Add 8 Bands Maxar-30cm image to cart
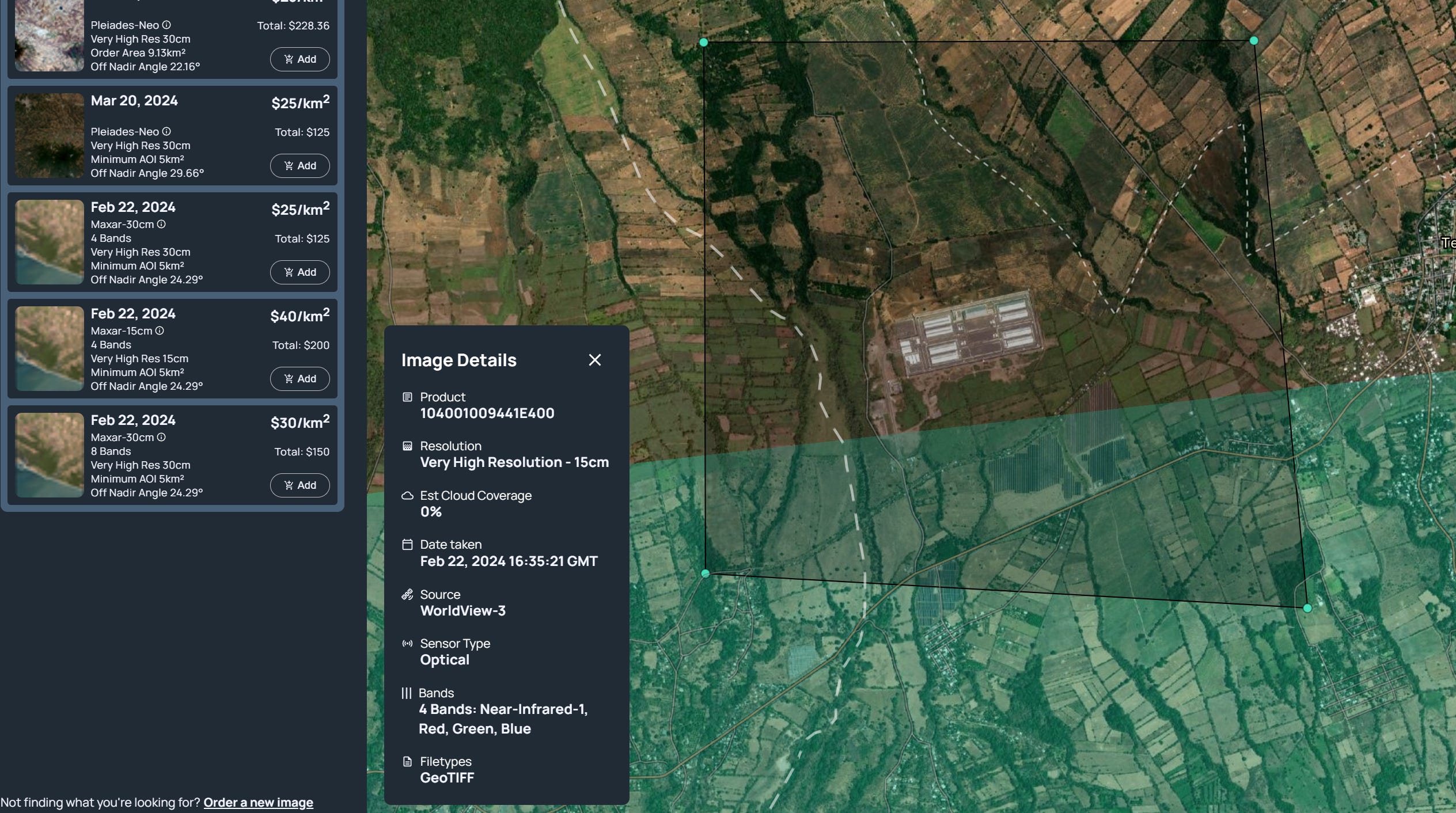This screenshot has width=1456, height=813. coord(299,485)
